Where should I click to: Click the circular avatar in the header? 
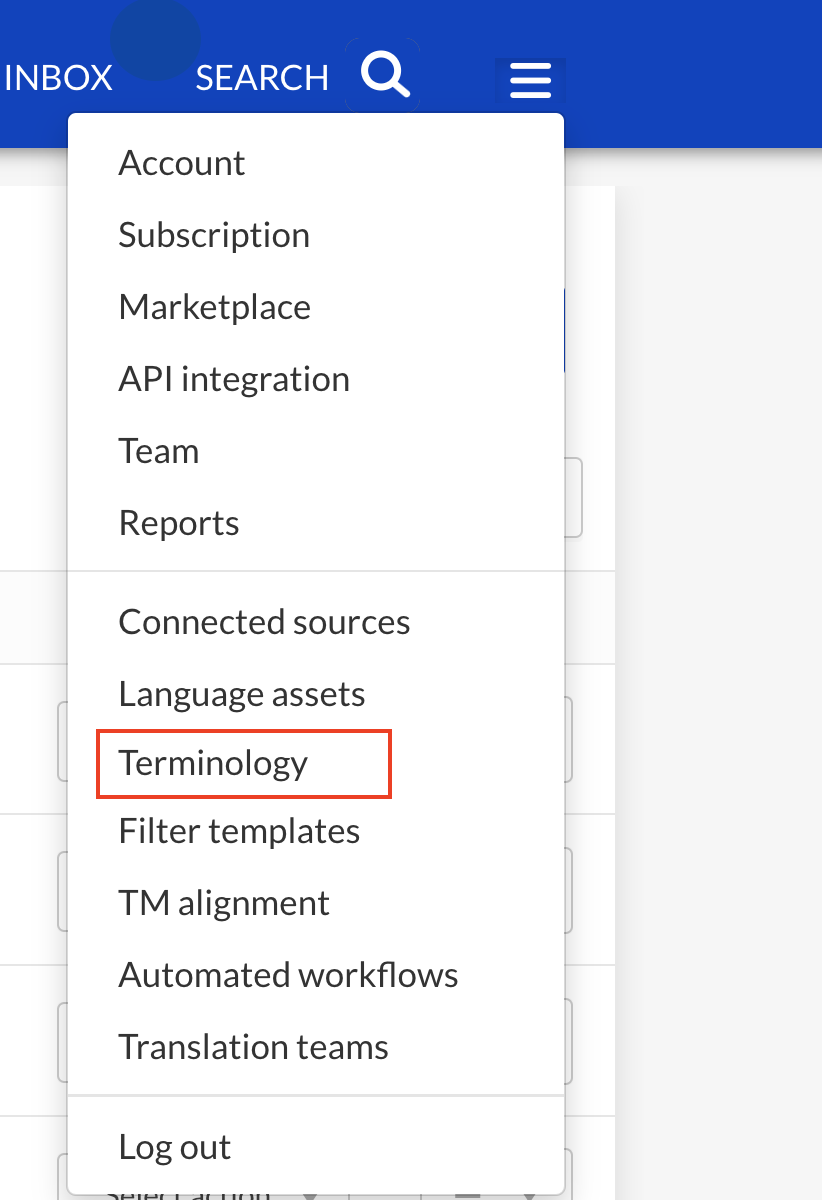(155, 40)
